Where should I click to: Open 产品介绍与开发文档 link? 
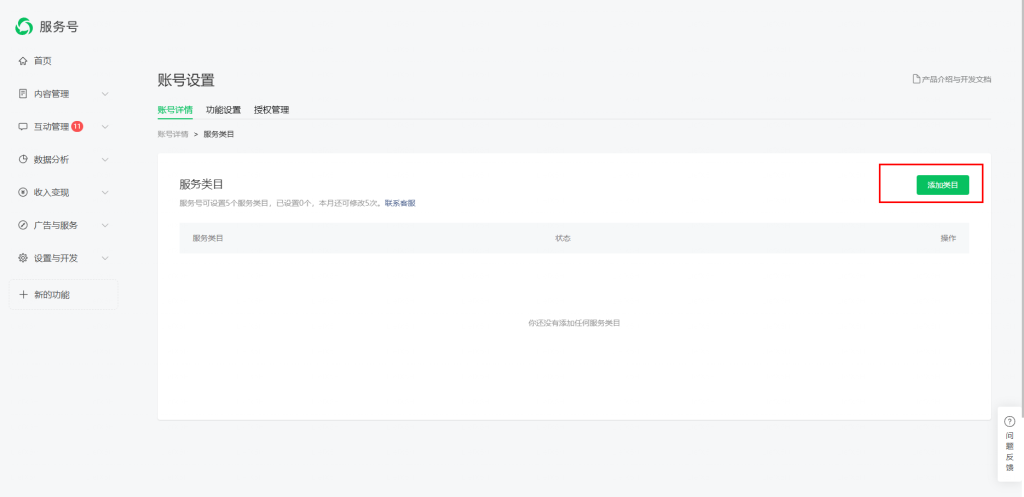coord(951,79)
